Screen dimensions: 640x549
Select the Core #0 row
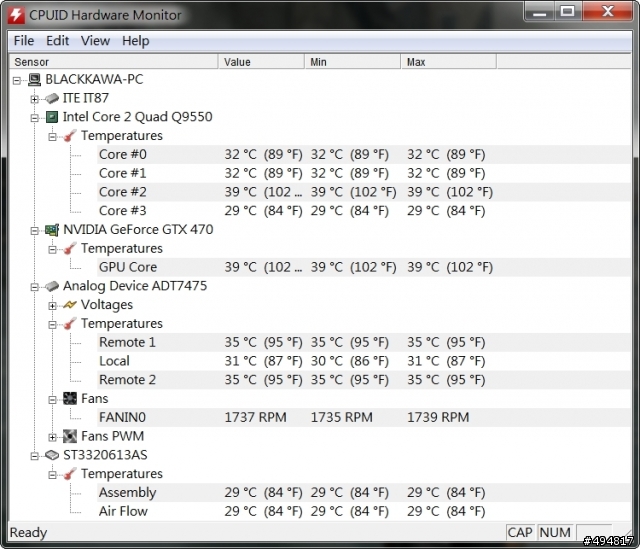coord(363,155)
